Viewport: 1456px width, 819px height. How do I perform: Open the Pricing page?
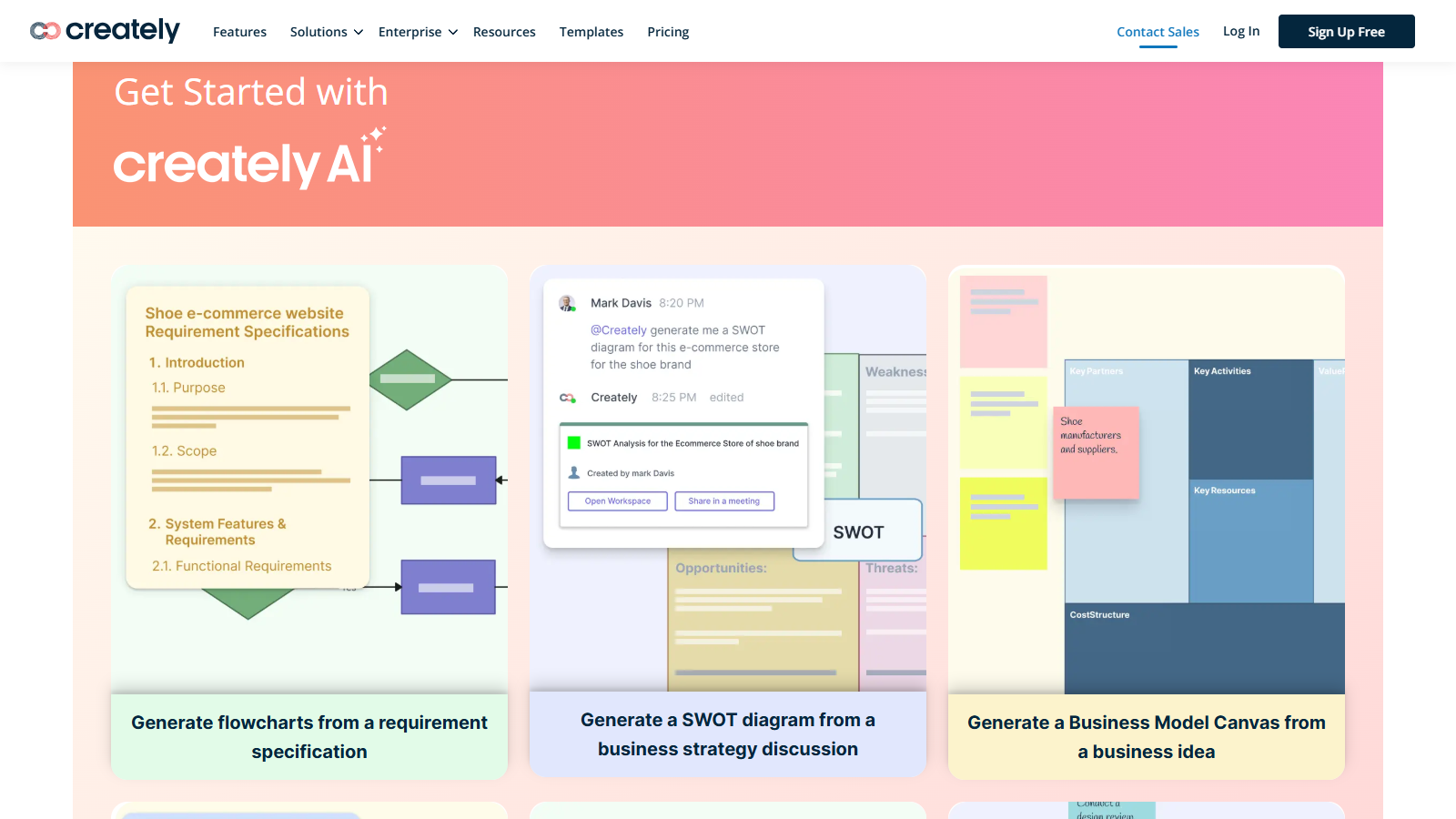point(668,32)
